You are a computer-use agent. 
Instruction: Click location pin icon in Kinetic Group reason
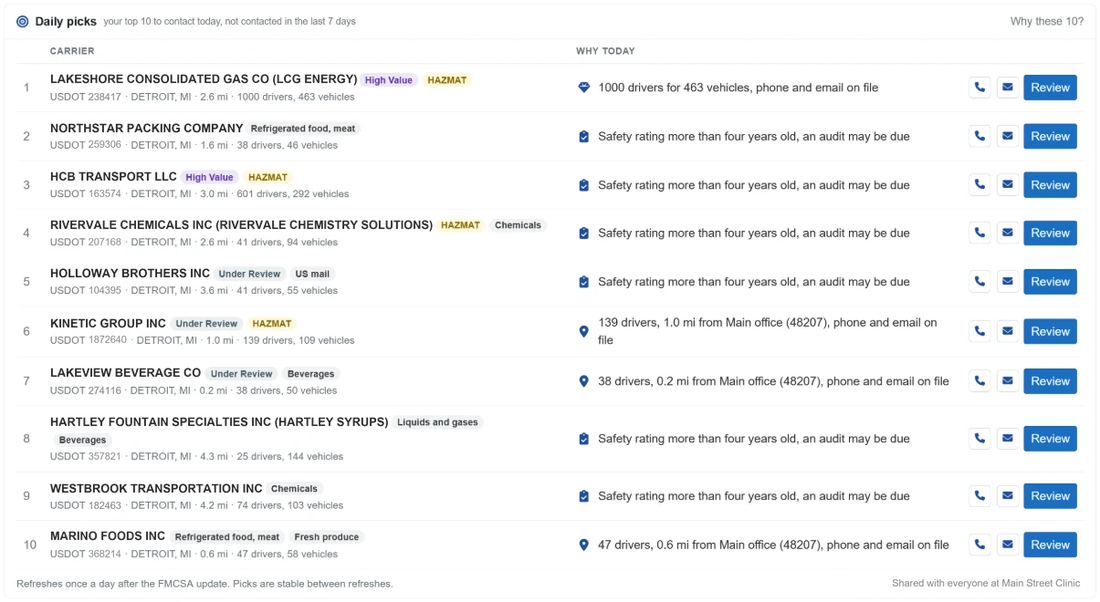pyautogui.click(x=584, y=331)
